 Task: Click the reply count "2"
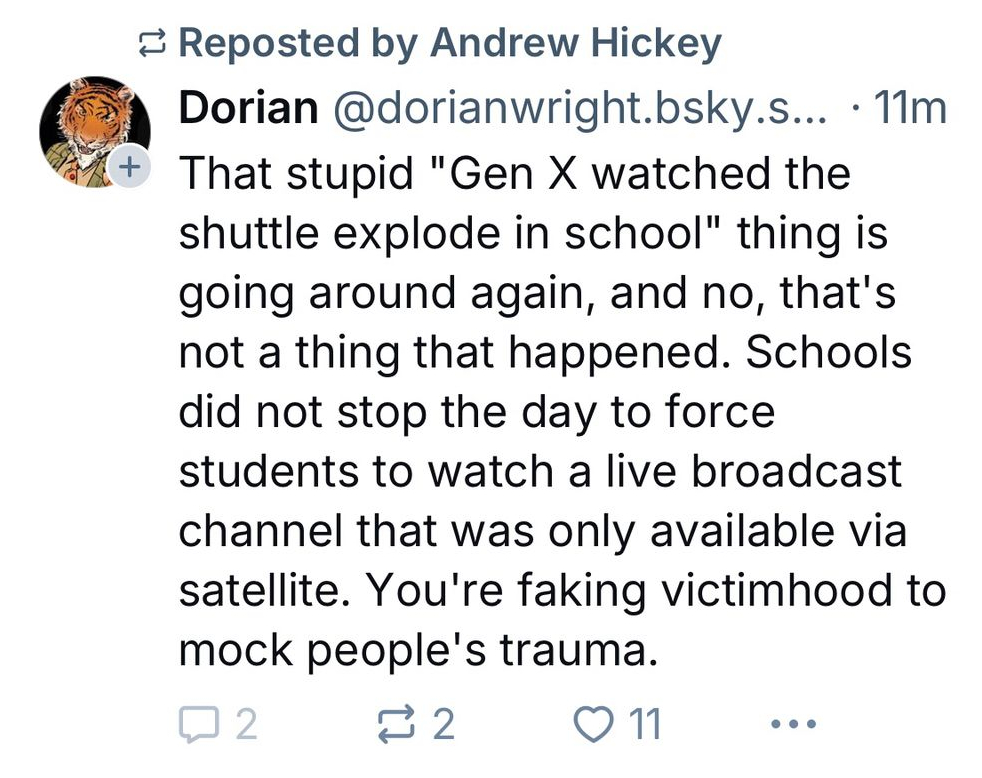[x=246, y=723]
